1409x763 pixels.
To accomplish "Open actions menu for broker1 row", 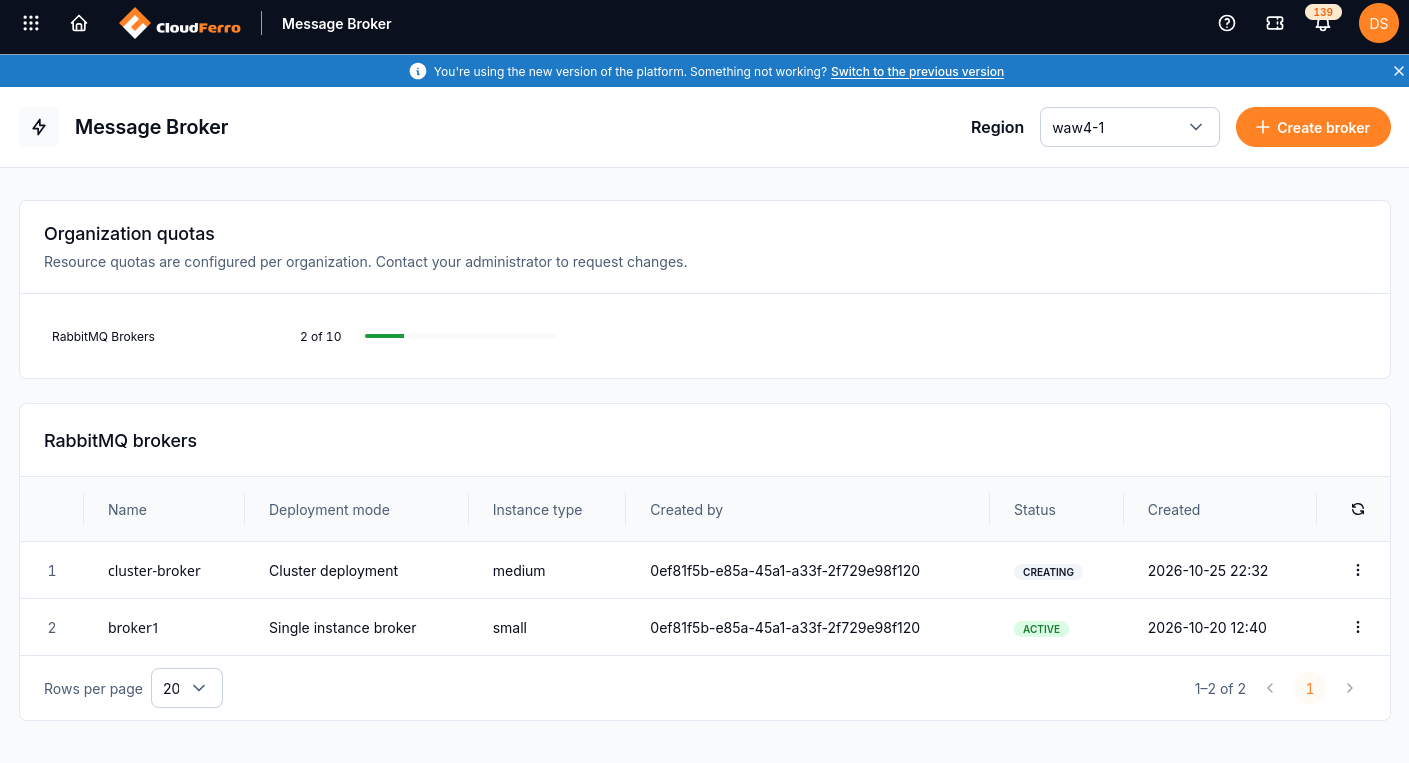I will [1358, 627].
